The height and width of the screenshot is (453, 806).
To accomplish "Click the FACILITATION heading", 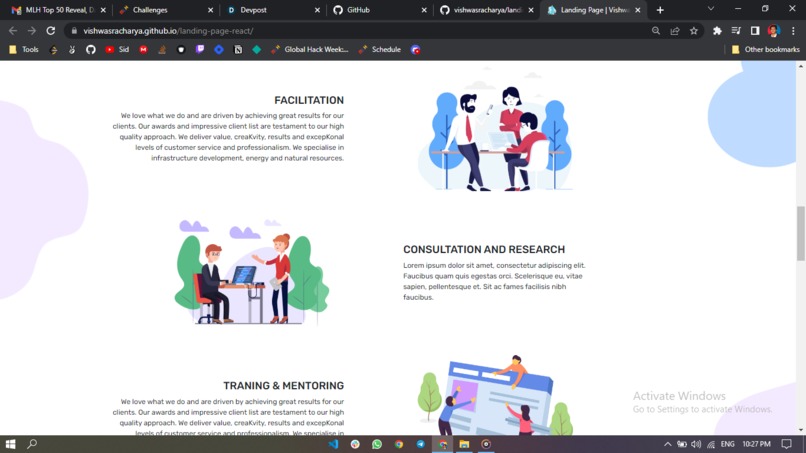I will (309, 100).
